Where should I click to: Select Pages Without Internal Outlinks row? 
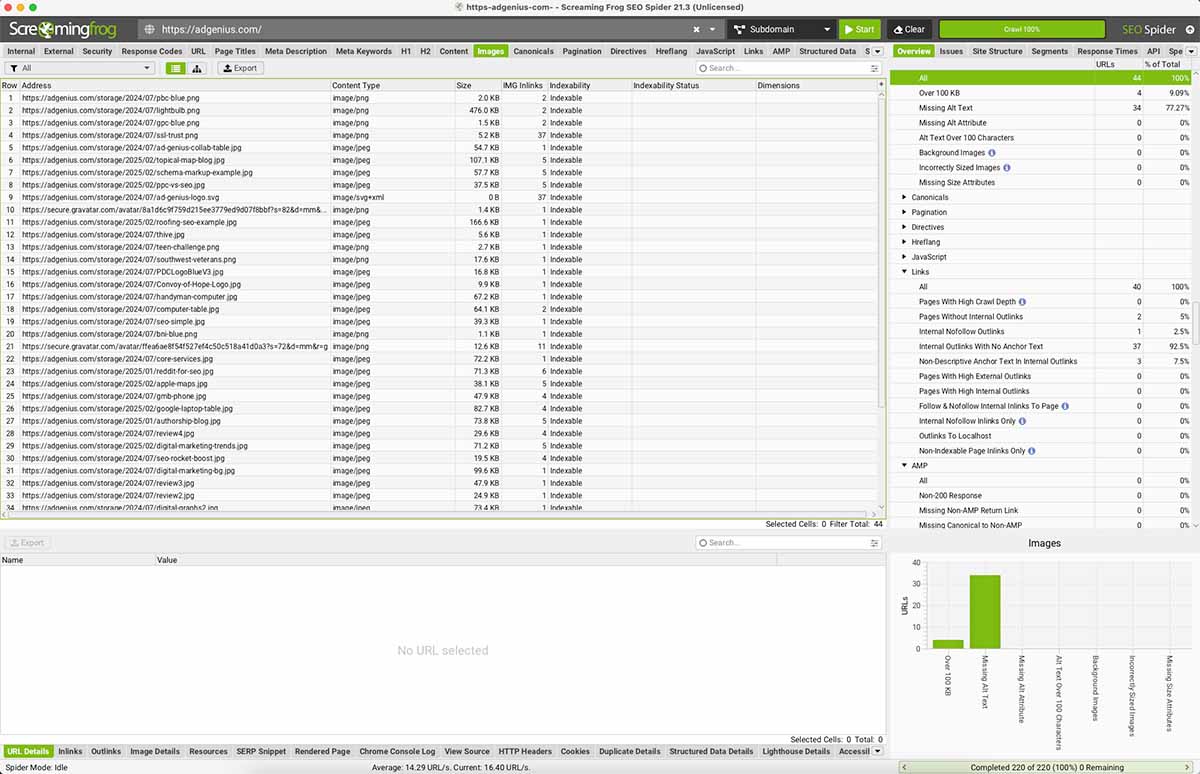1041,317
